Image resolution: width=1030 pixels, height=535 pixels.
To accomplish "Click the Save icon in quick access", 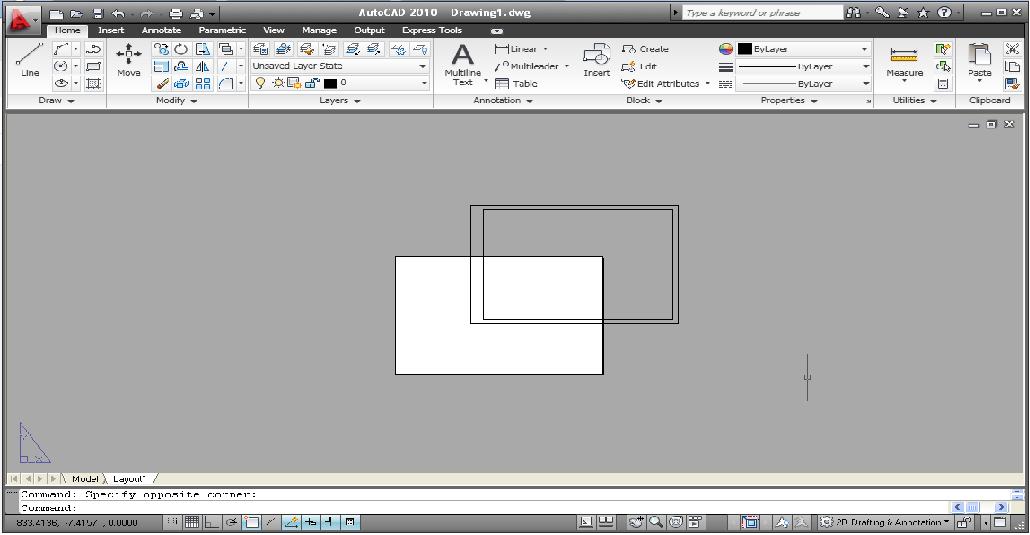I will pos(98,13).
